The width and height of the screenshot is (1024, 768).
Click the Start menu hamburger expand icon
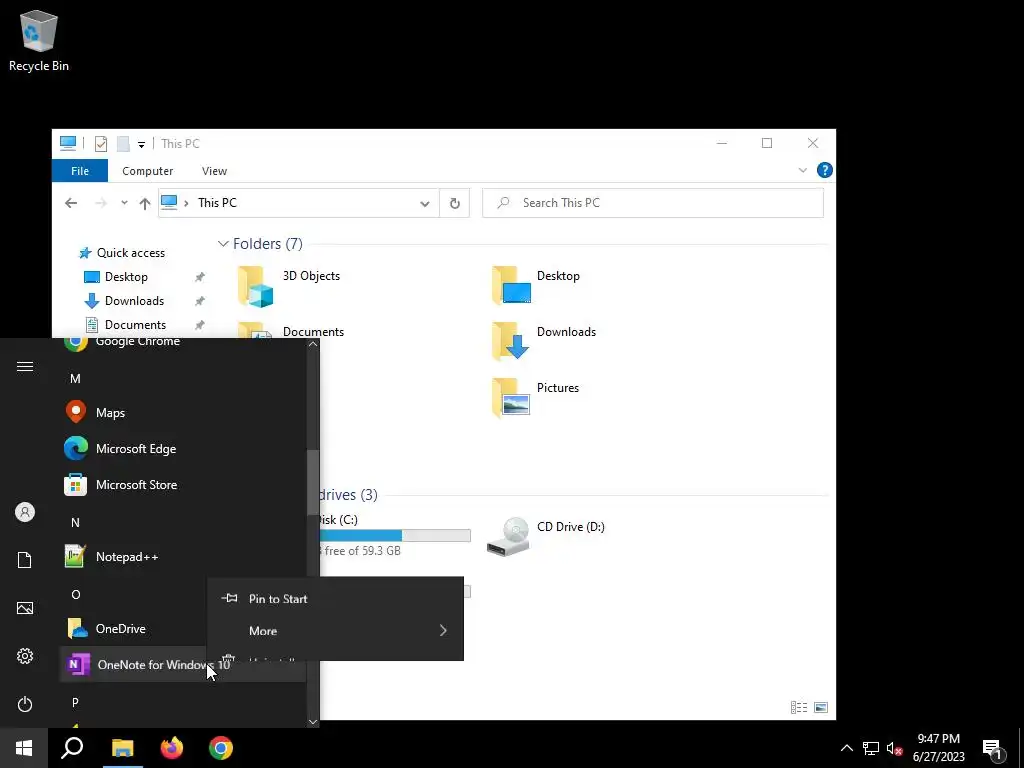[x=25, y=366]
